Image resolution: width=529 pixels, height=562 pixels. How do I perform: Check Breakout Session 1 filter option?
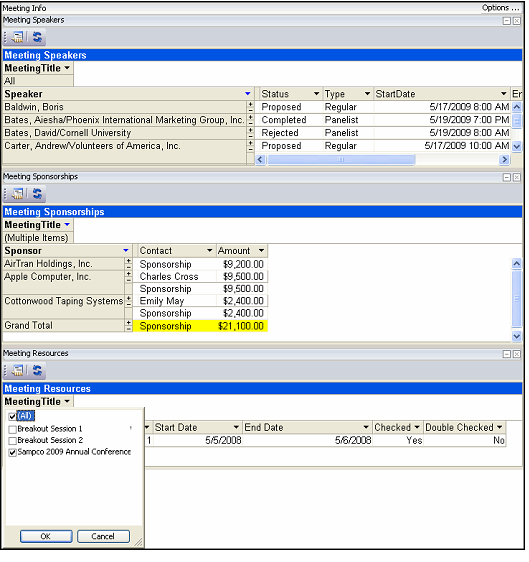pos(12,429)
